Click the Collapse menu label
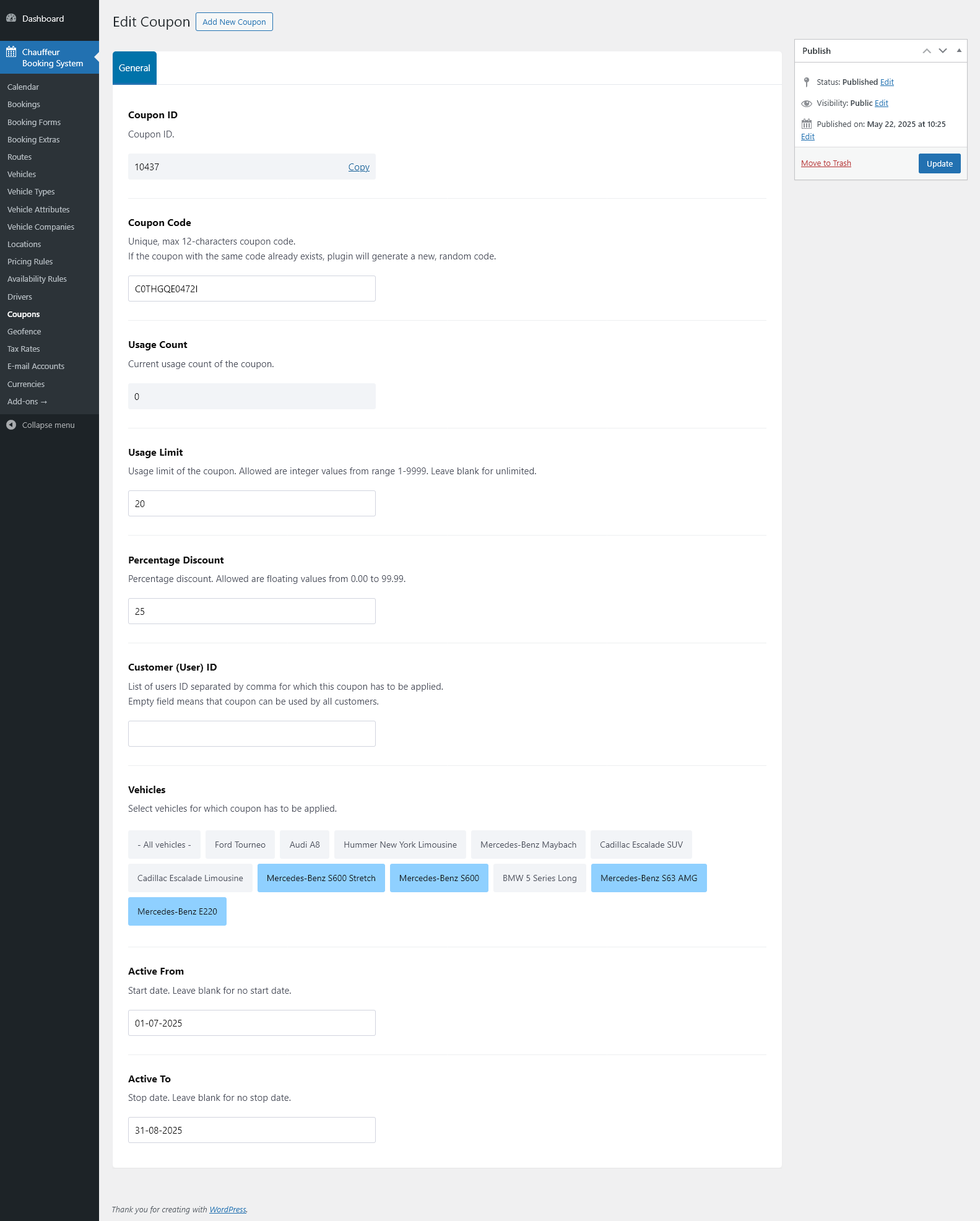980x1221 pixels. [48, 425]
